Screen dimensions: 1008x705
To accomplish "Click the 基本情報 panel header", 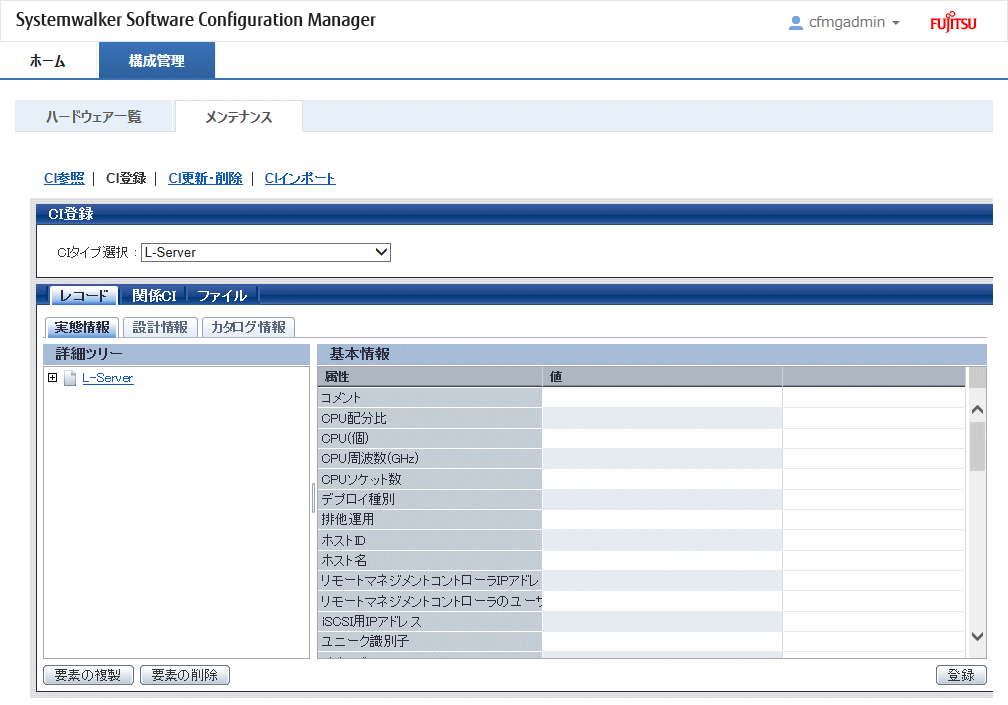I will pos(652,354).
